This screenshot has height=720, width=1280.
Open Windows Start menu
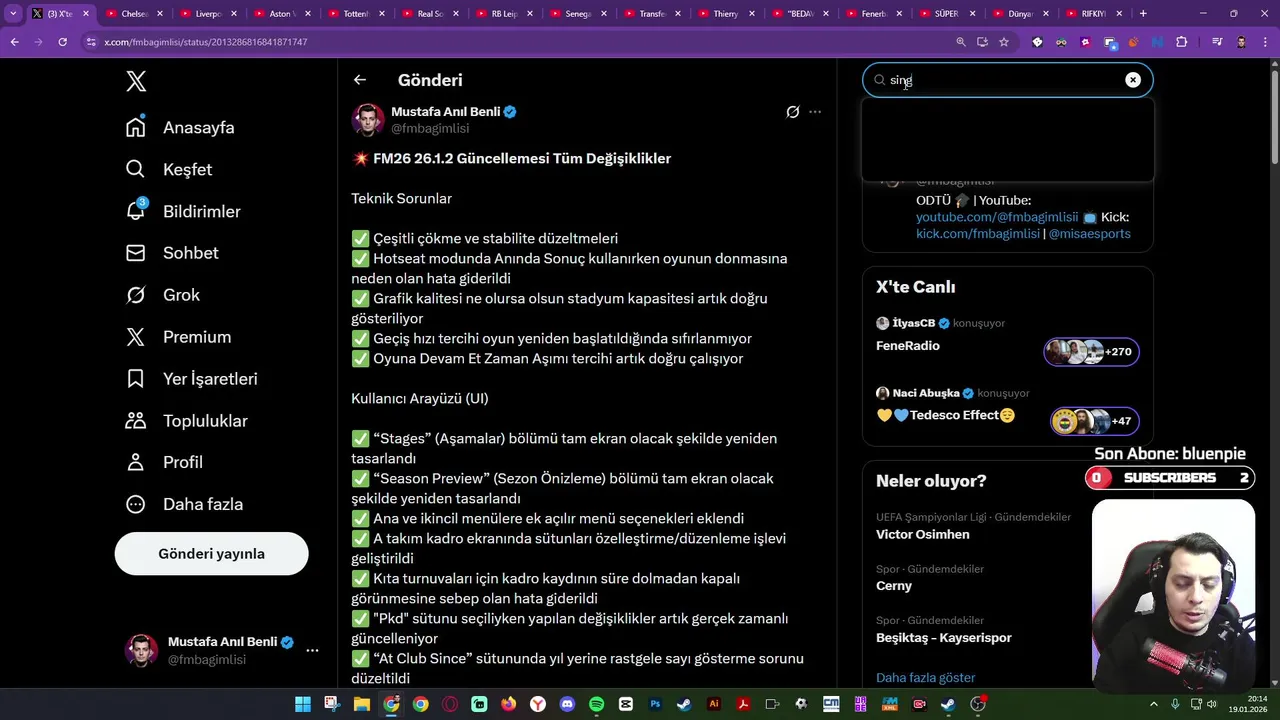pos(302,704)
